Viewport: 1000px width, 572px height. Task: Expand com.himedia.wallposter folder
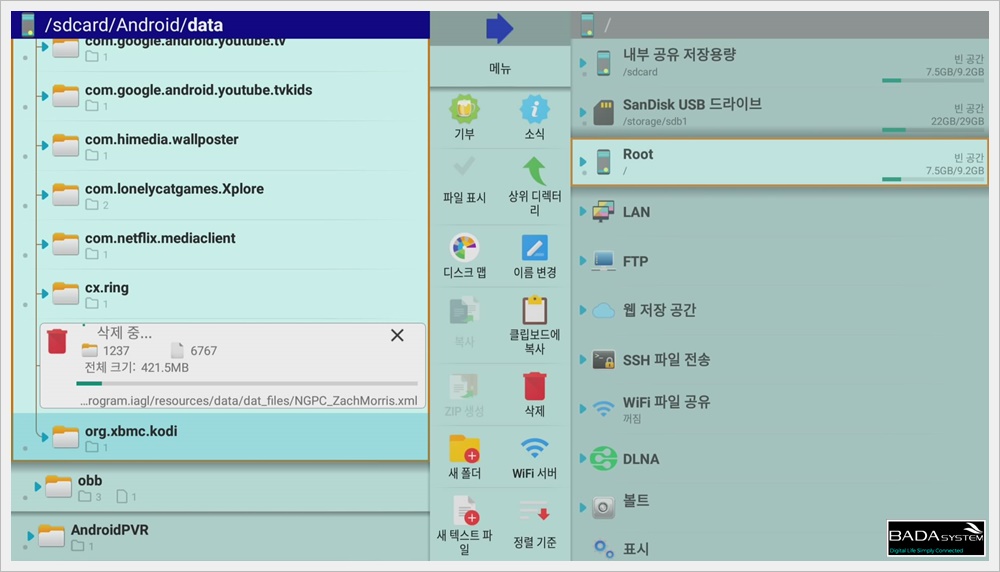click(43, 145)
